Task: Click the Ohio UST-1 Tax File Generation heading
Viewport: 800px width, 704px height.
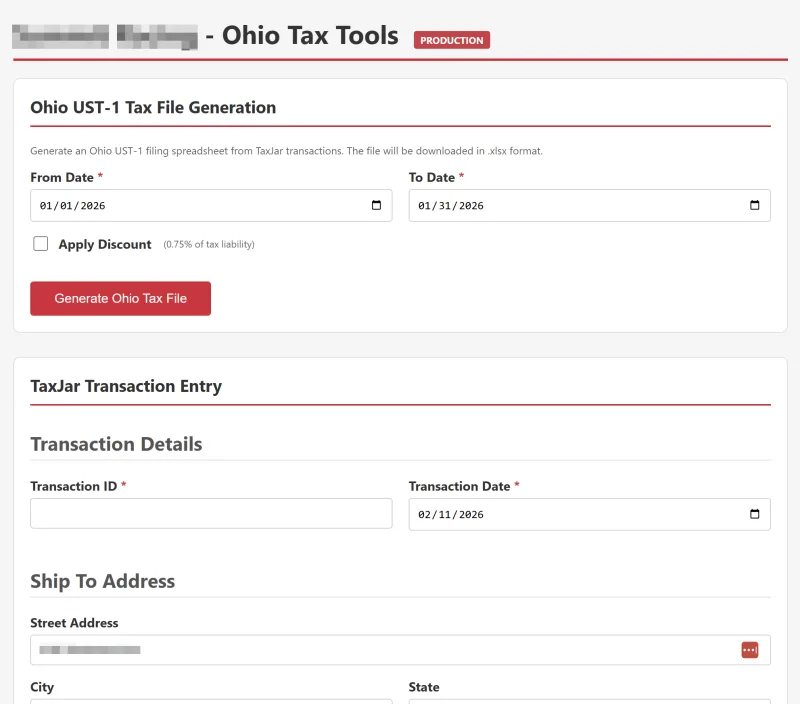Action: point(153,107)
